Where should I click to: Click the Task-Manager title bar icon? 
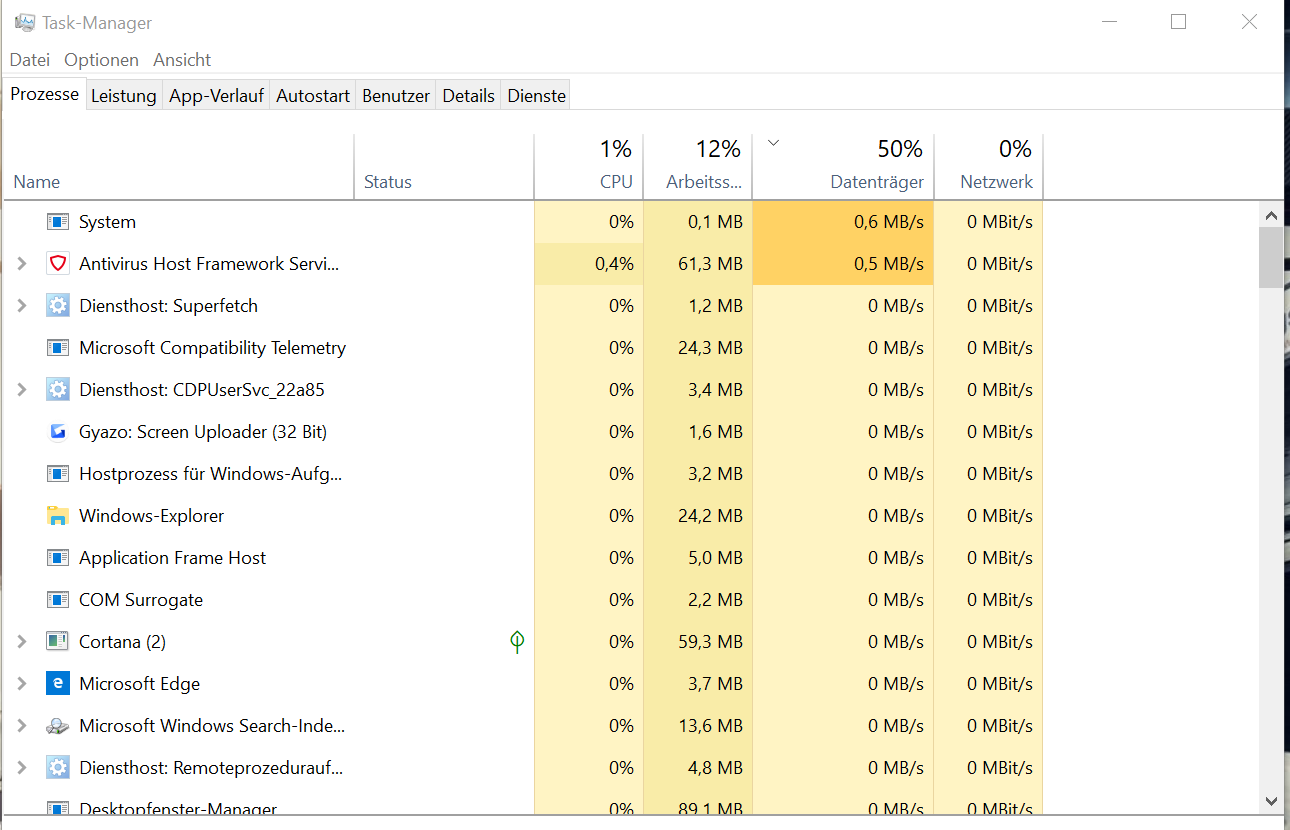[25, 22]
